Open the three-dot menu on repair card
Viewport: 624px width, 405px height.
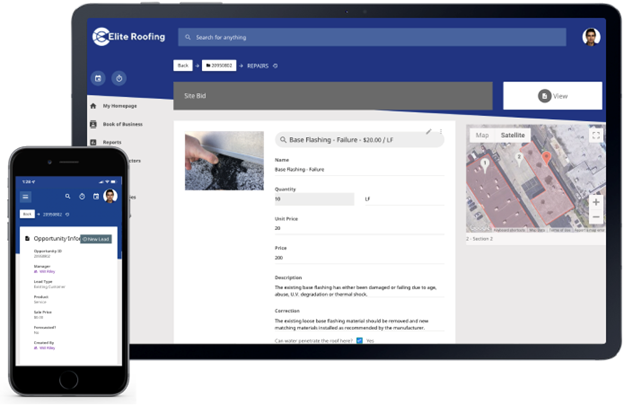pyautogui.click(x=441, y=131)
